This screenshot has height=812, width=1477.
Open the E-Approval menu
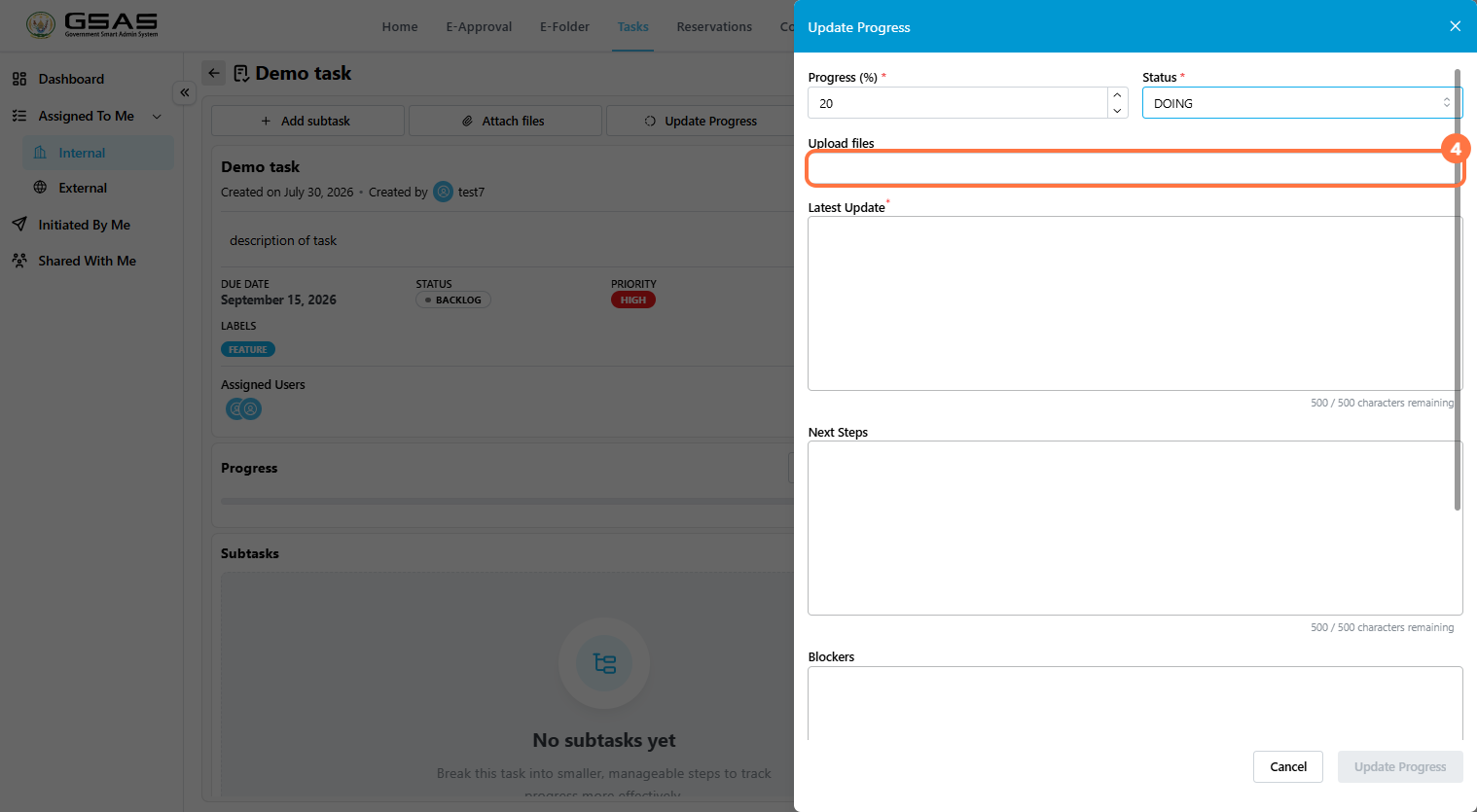click(x=479, y=26)
